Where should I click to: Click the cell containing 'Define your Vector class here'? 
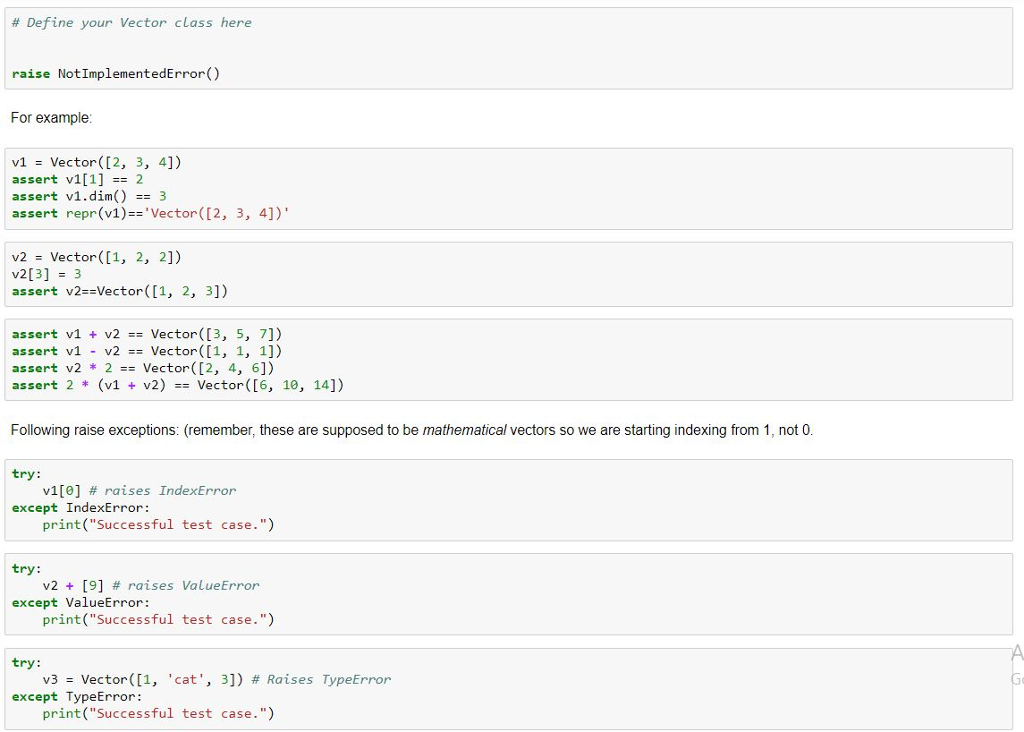pyautogui.click(x=131, y=22)
